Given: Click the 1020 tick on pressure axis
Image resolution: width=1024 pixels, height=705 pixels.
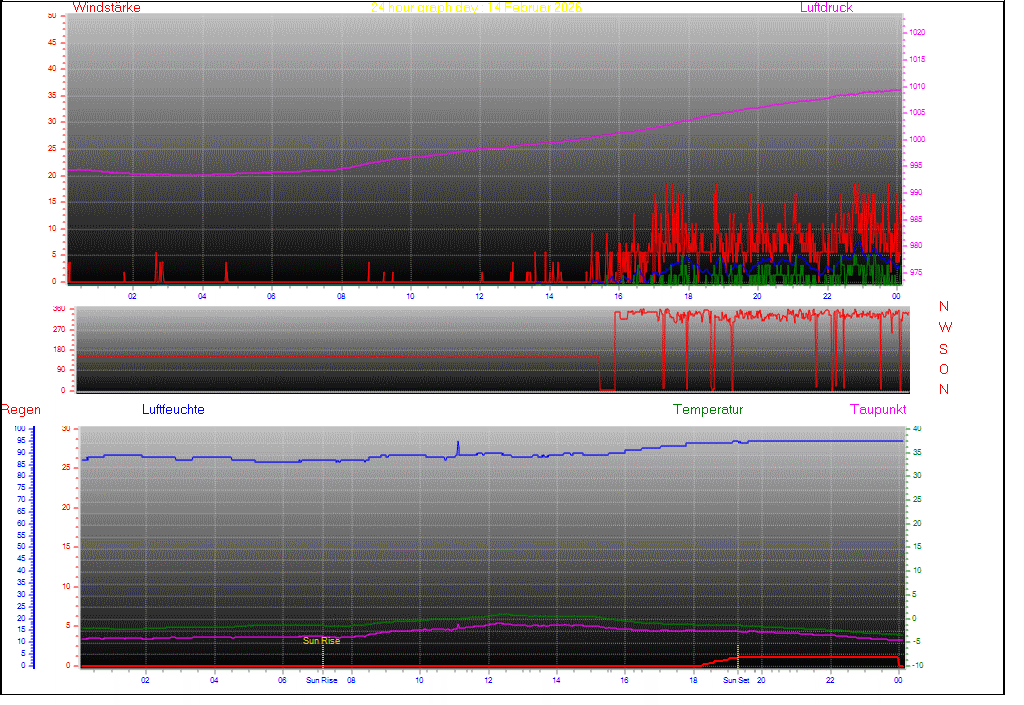Looking at the screenshot, I should point(918,33).
